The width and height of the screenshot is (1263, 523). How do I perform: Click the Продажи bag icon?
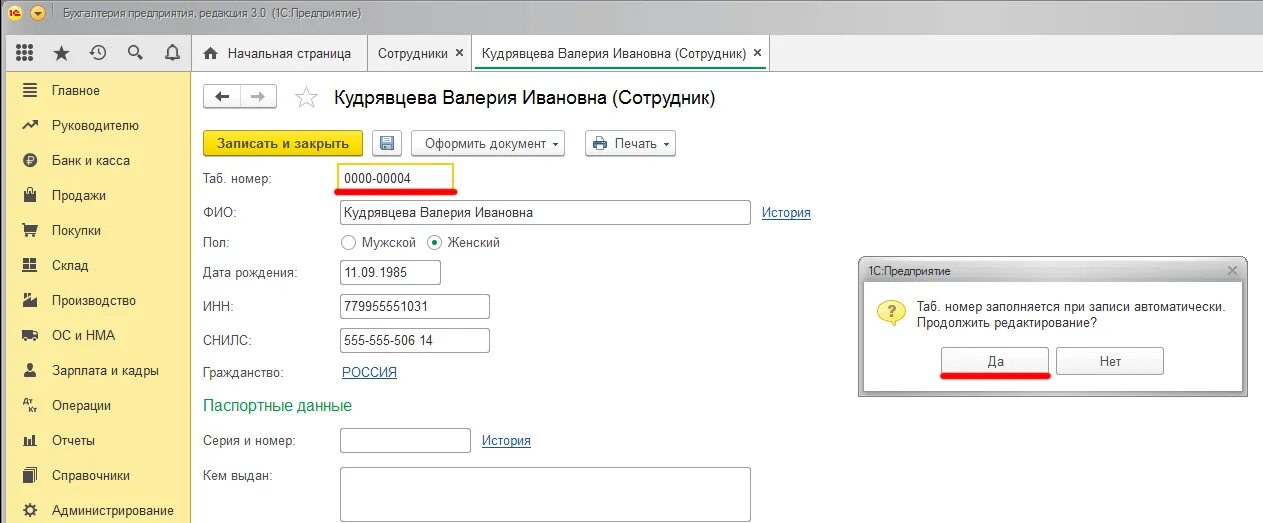click(x=30, y=195)
